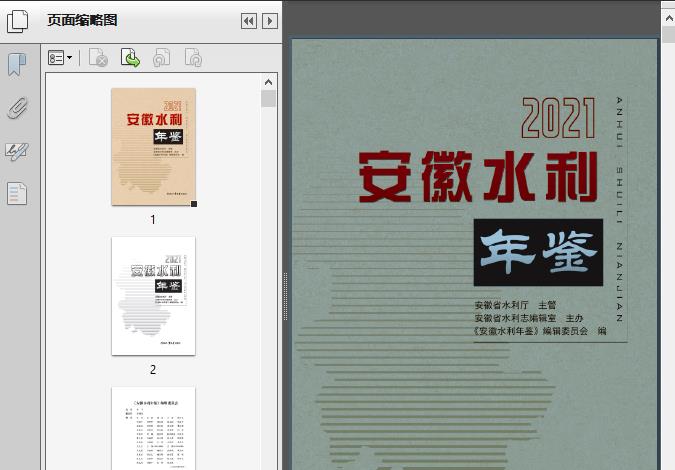This screenshot has width=675, height=470.
Task: Click the pane splitter grip handle
Action: [285, 297]
